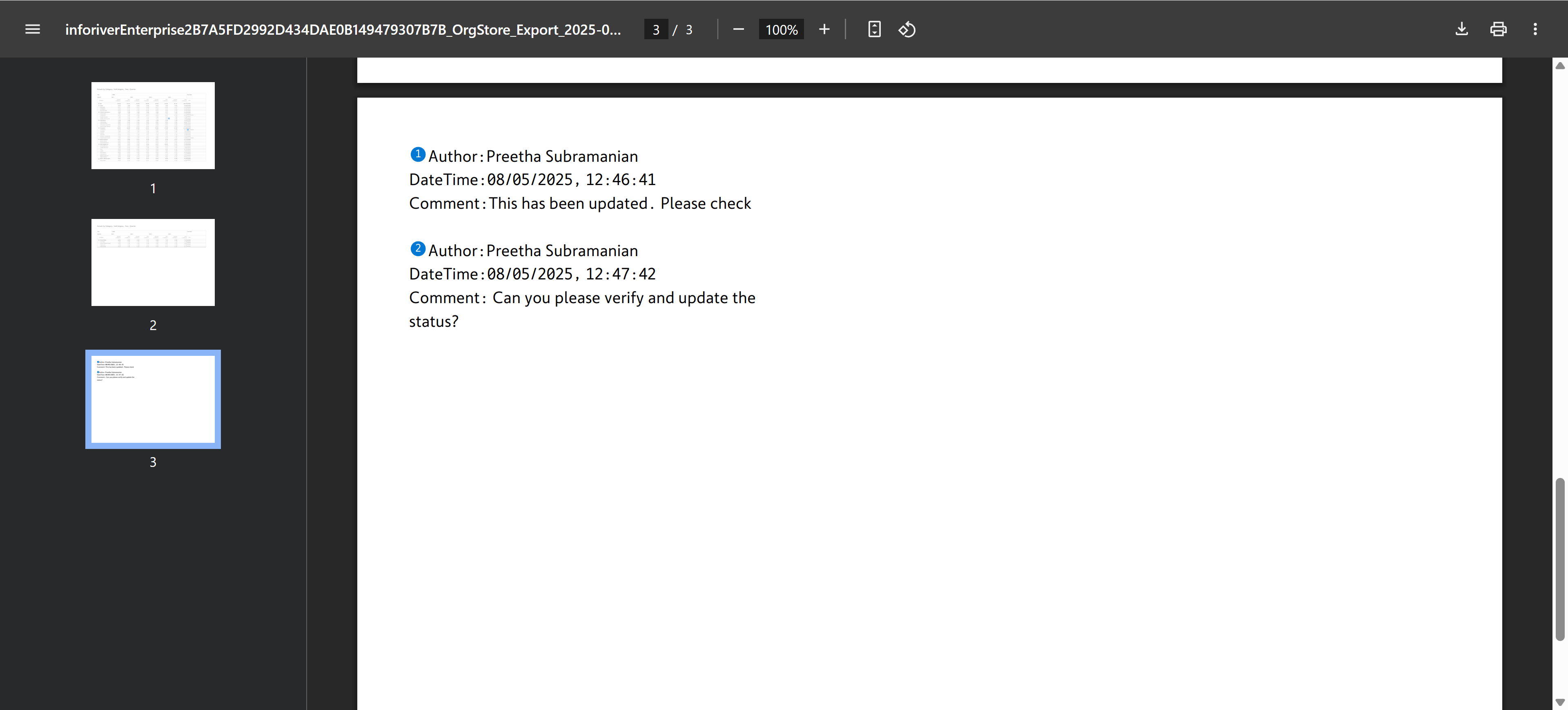Click second 'Author: Preetha Subramanian' line

click(532, 251)
